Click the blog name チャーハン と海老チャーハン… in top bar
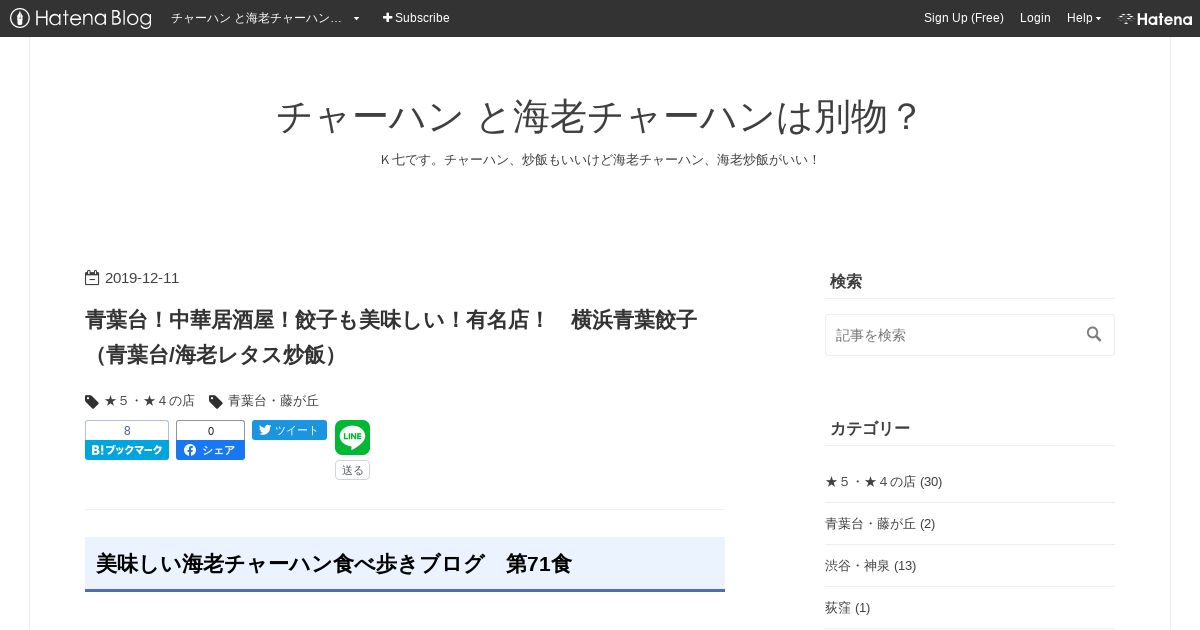Viewport: 1200px width, 630px height. pos(257,18)
